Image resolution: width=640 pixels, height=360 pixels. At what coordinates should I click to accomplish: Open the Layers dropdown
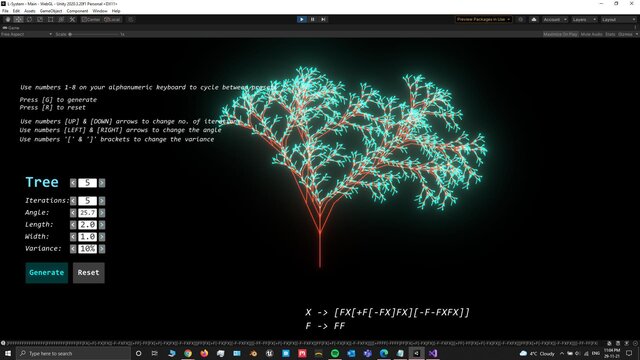click(x=584, y=20)
